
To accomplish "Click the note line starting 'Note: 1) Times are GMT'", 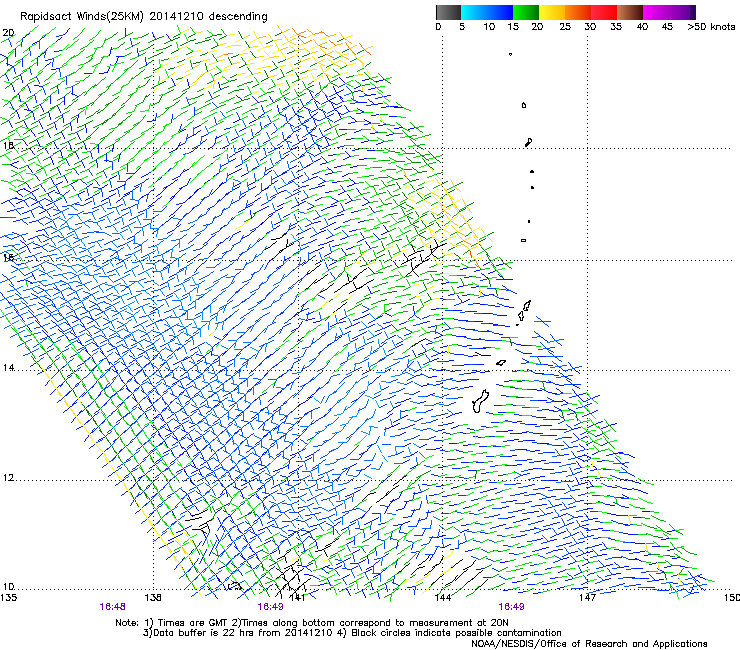I will [x=311, y=623].
